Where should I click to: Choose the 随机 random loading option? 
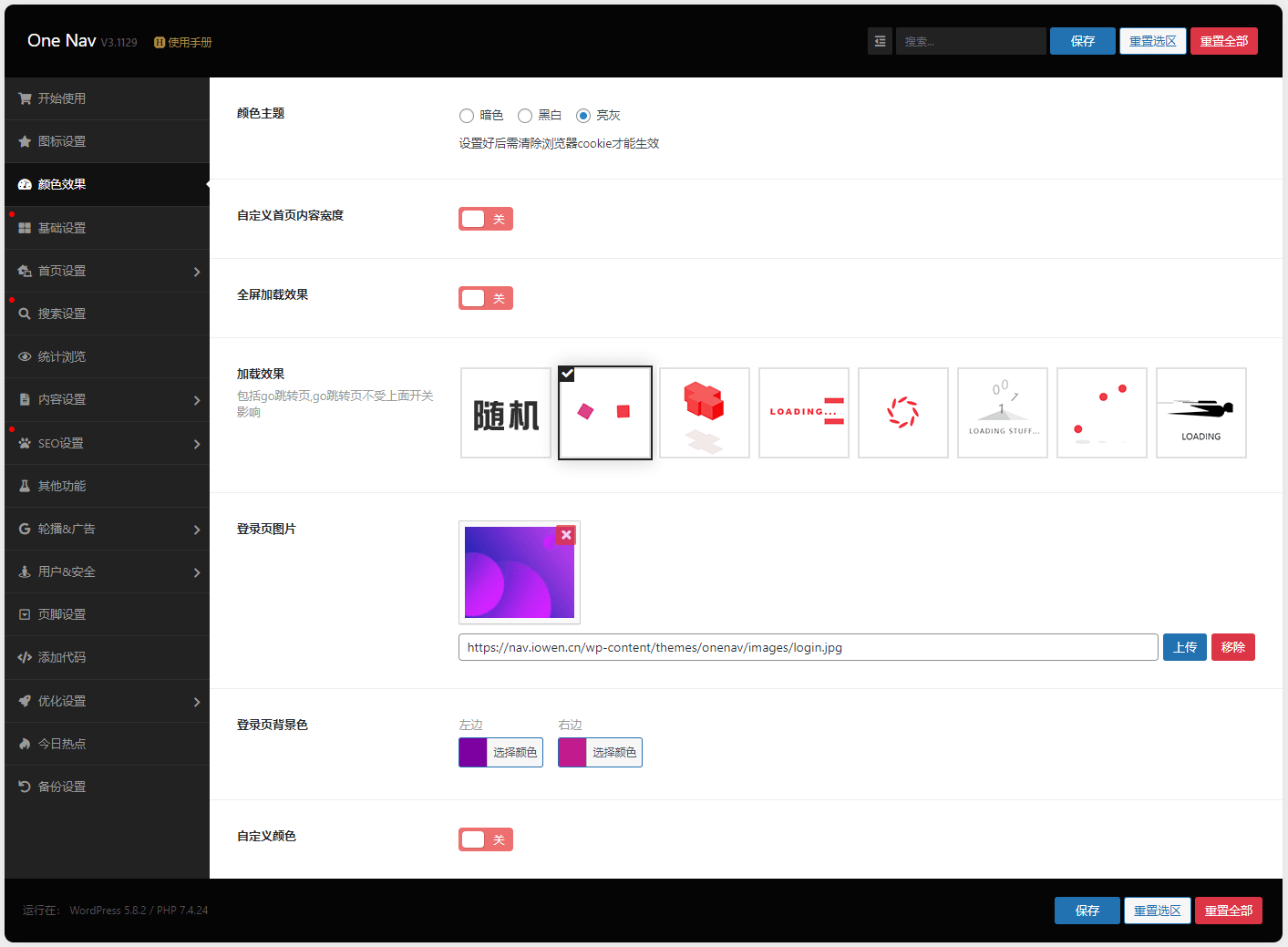506,413
